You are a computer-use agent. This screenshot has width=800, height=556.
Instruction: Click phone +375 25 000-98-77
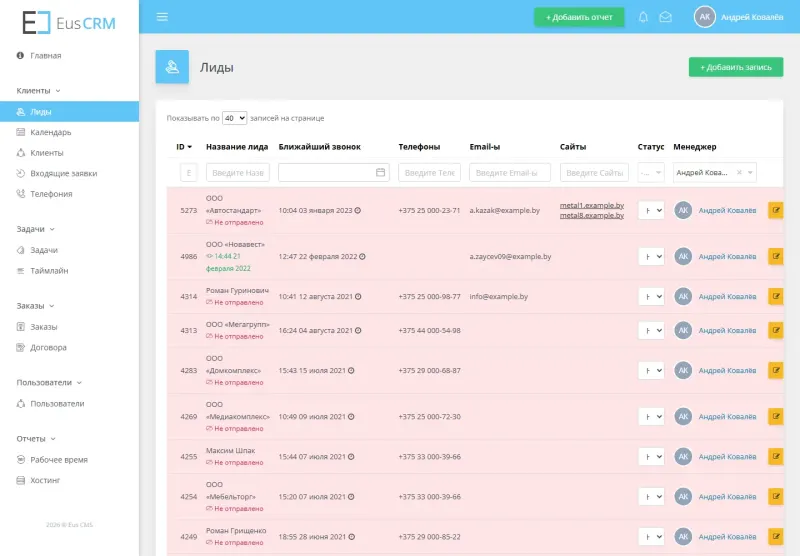click(x=430, y=296)
